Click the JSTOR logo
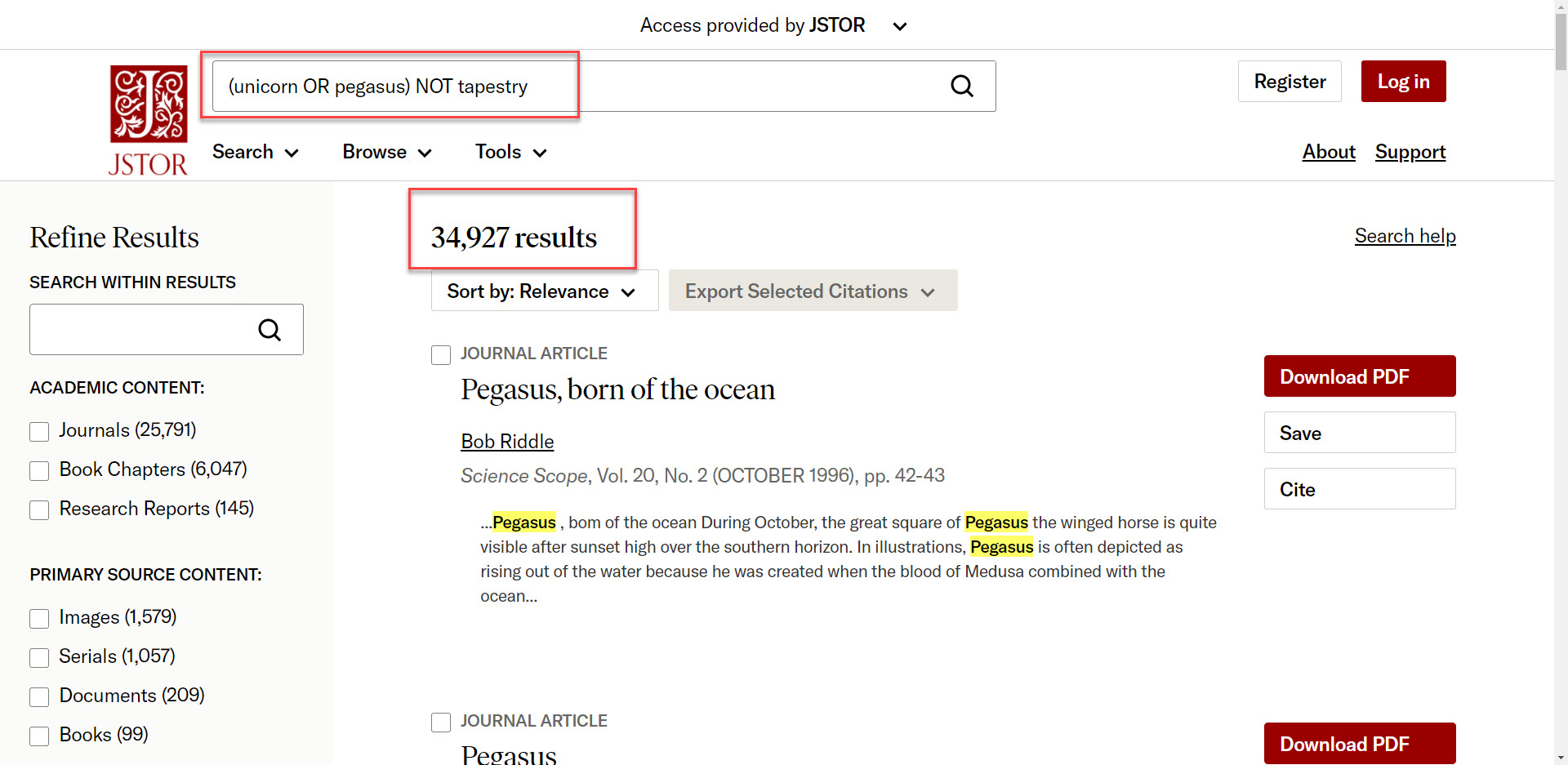 149,120
